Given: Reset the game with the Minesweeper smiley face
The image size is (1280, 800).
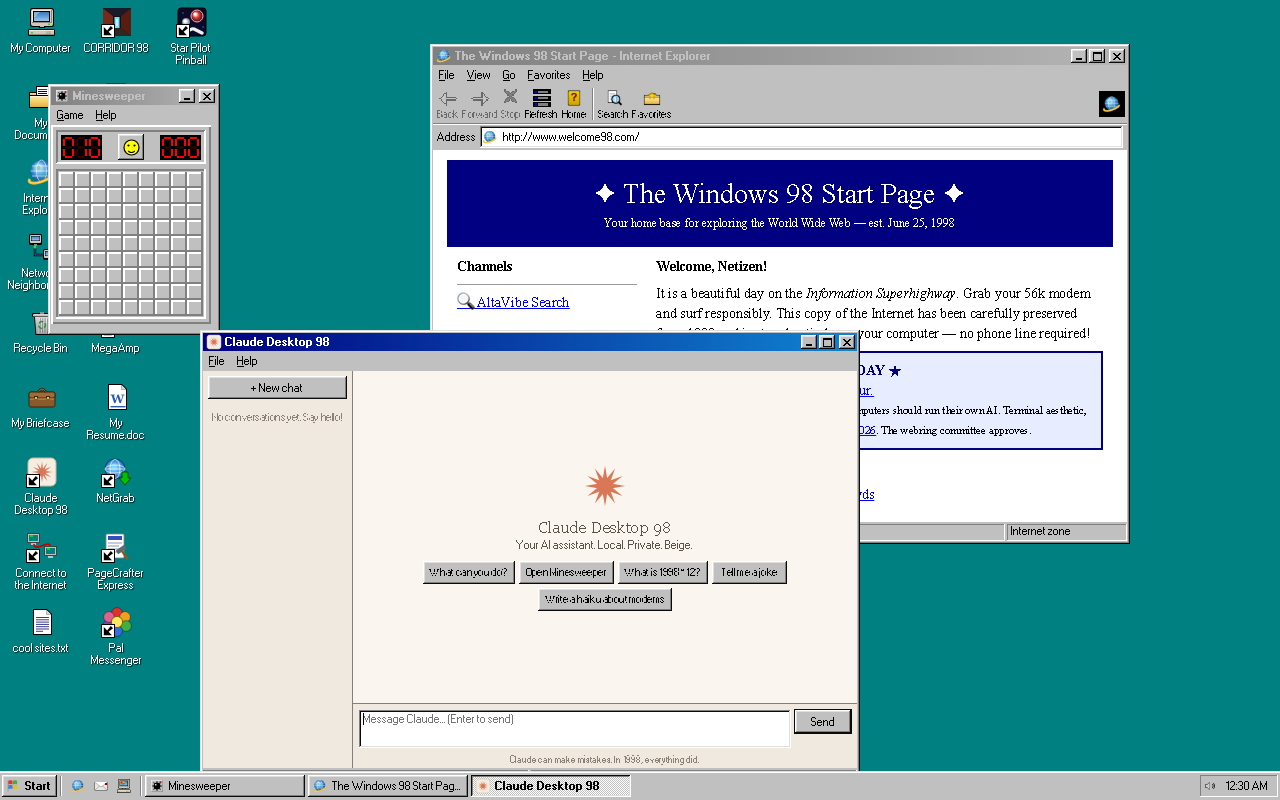Looking at the screenshot, I should [x=130, y=147].
